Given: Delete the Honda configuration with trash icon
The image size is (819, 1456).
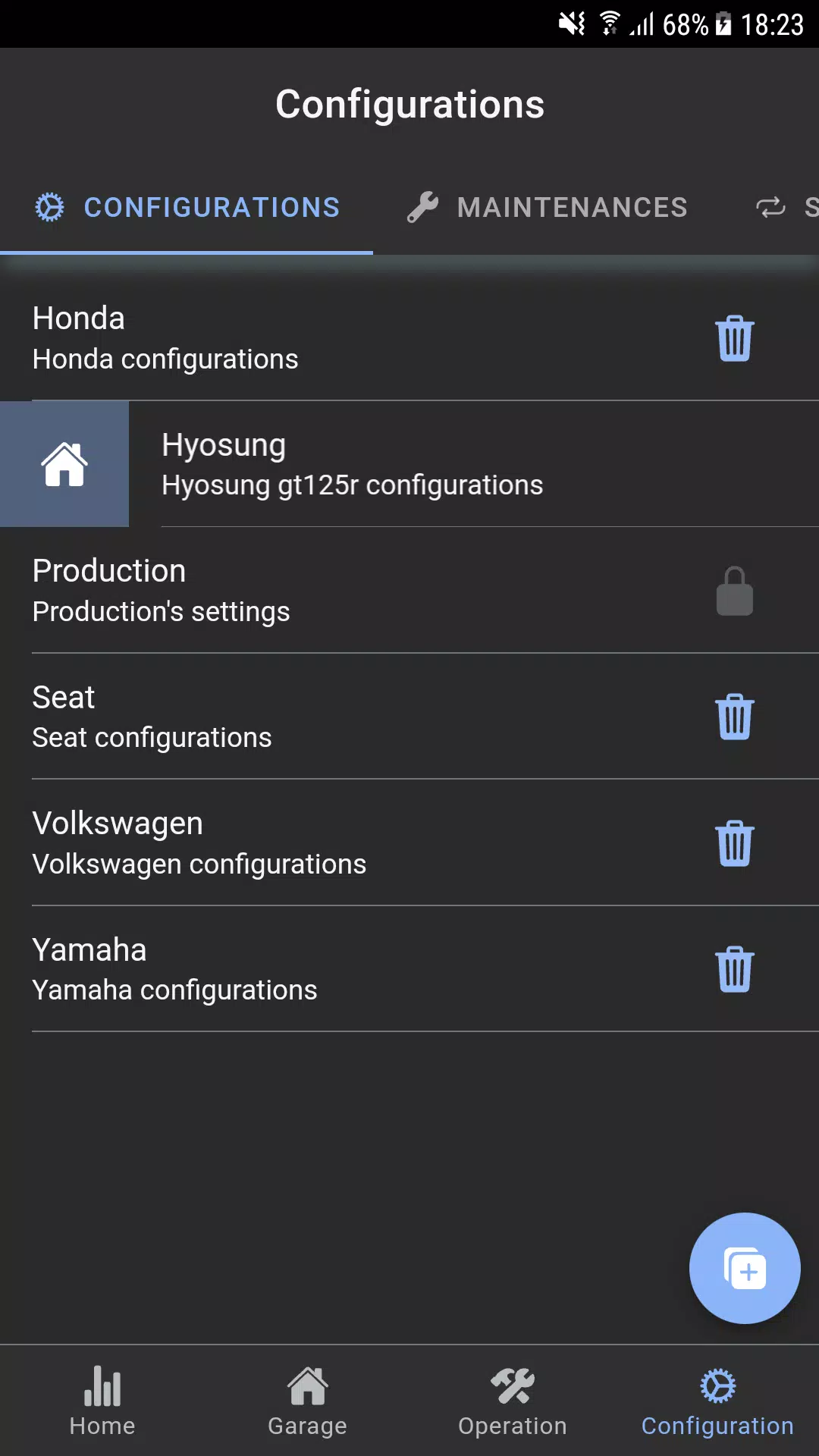Looking at the screenshot, I should tap(734, 338).
